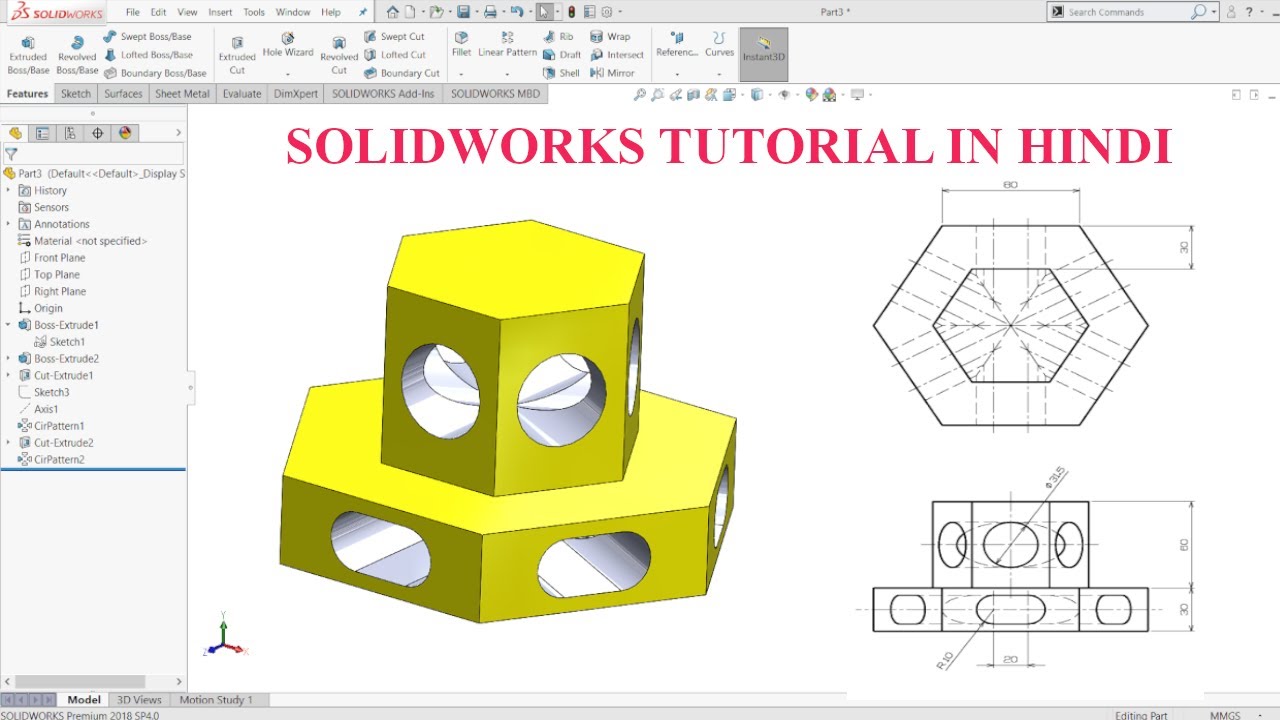Activate the Revolved Cut tool
Screen dimensions: 1280x720
(339, 56)
